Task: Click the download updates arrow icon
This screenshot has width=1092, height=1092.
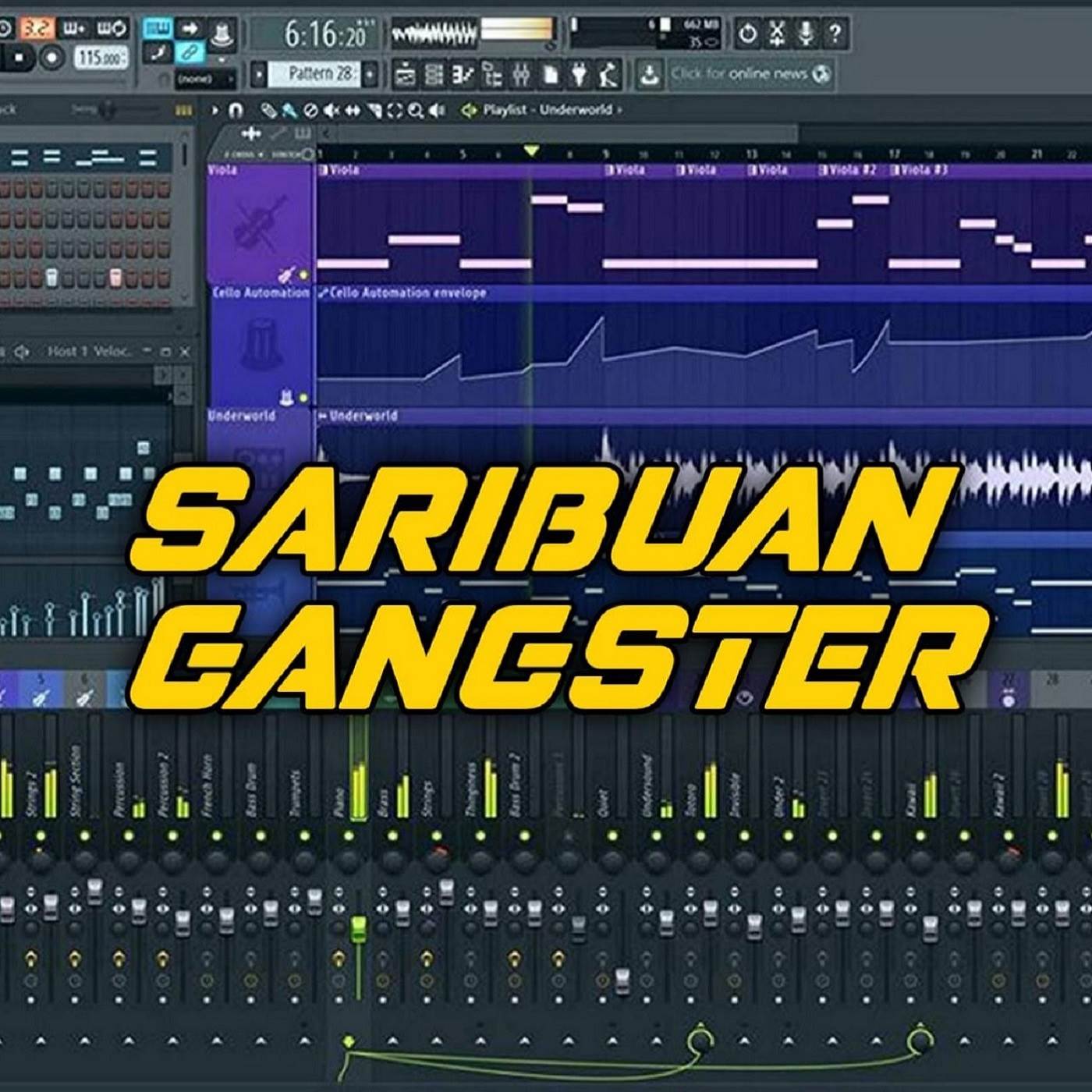Action: pyautogui.click(x=648, y=75)
